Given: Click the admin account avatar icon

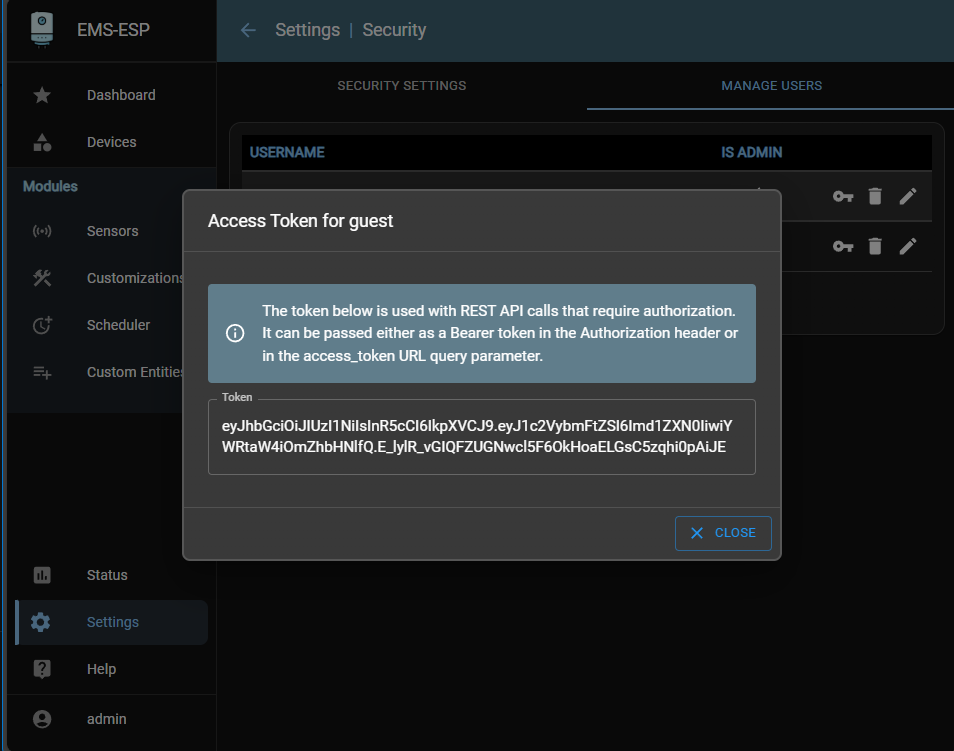Looking at the screenshot, I should [x=42, y=719].
